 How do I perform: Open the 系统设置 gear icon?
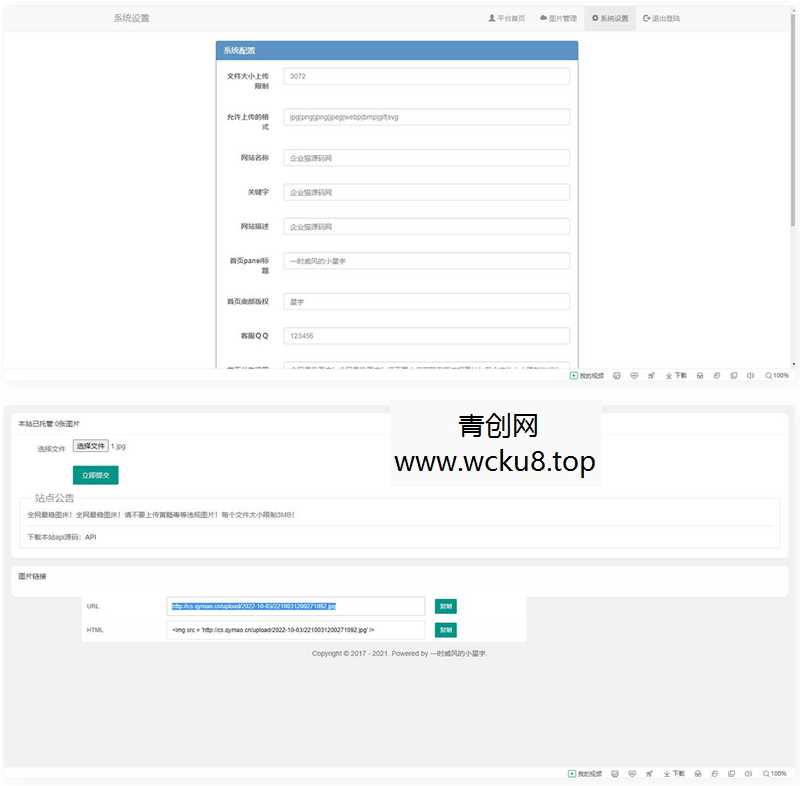(594, 19)
